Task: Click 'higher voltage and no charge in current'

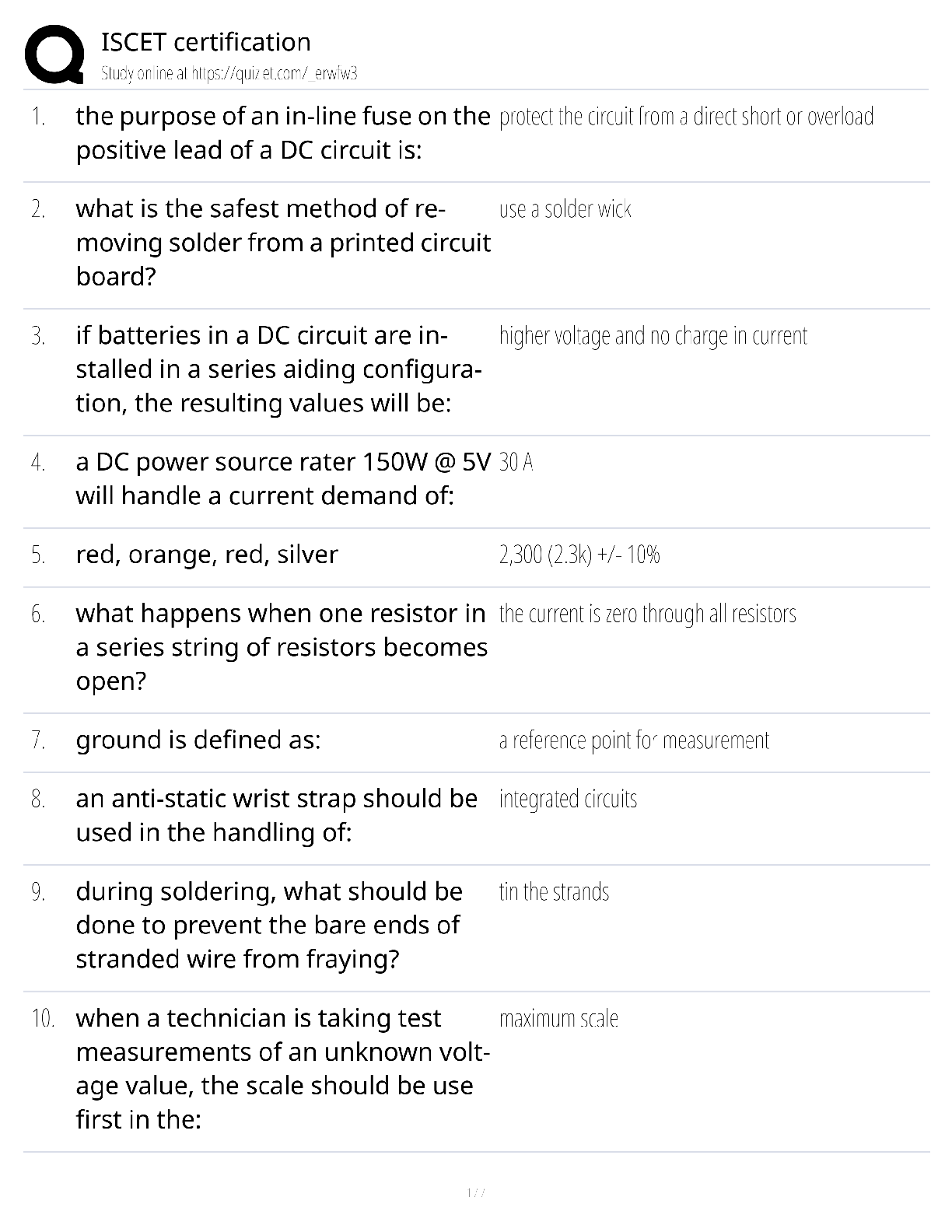Action: pos(653,336)
